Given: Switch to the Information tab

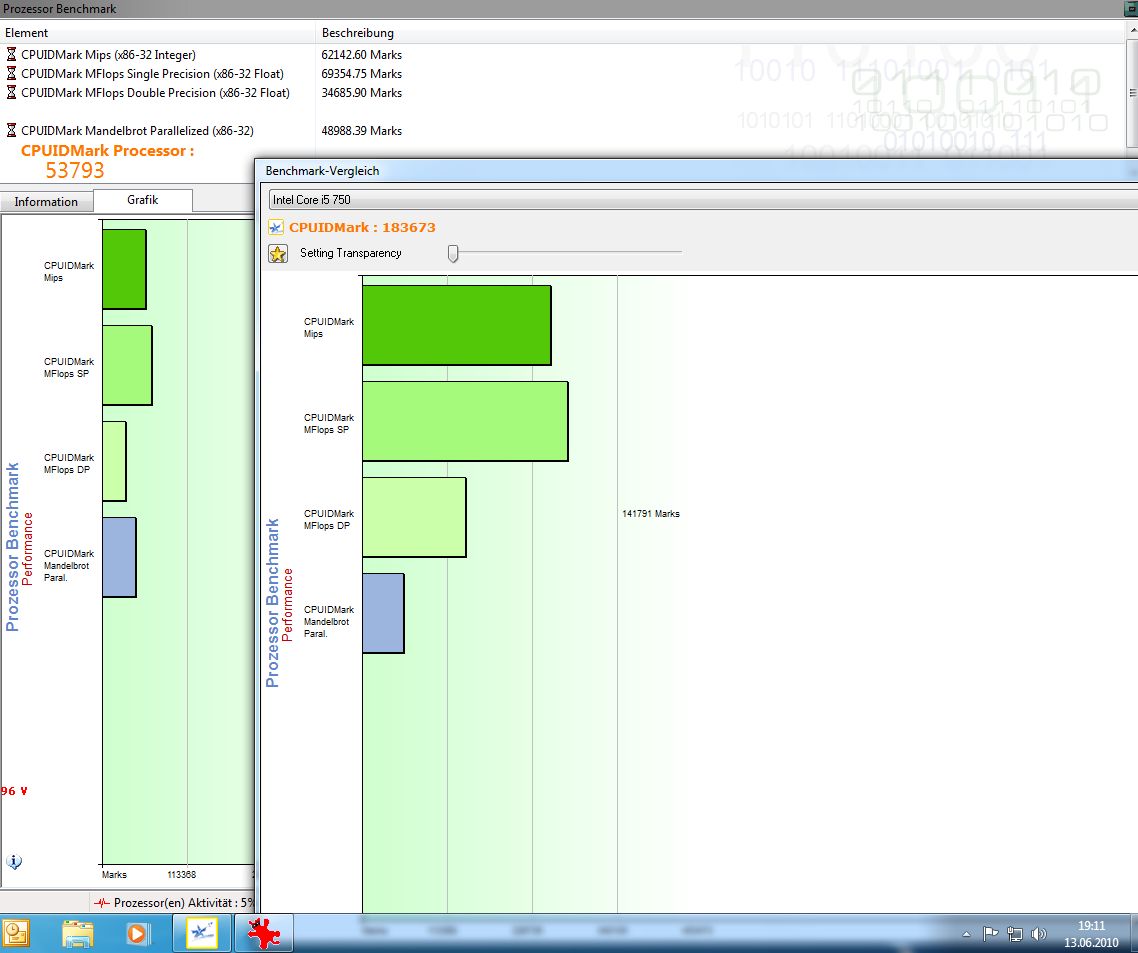Looking at the screenshot, I should [46, 202].
